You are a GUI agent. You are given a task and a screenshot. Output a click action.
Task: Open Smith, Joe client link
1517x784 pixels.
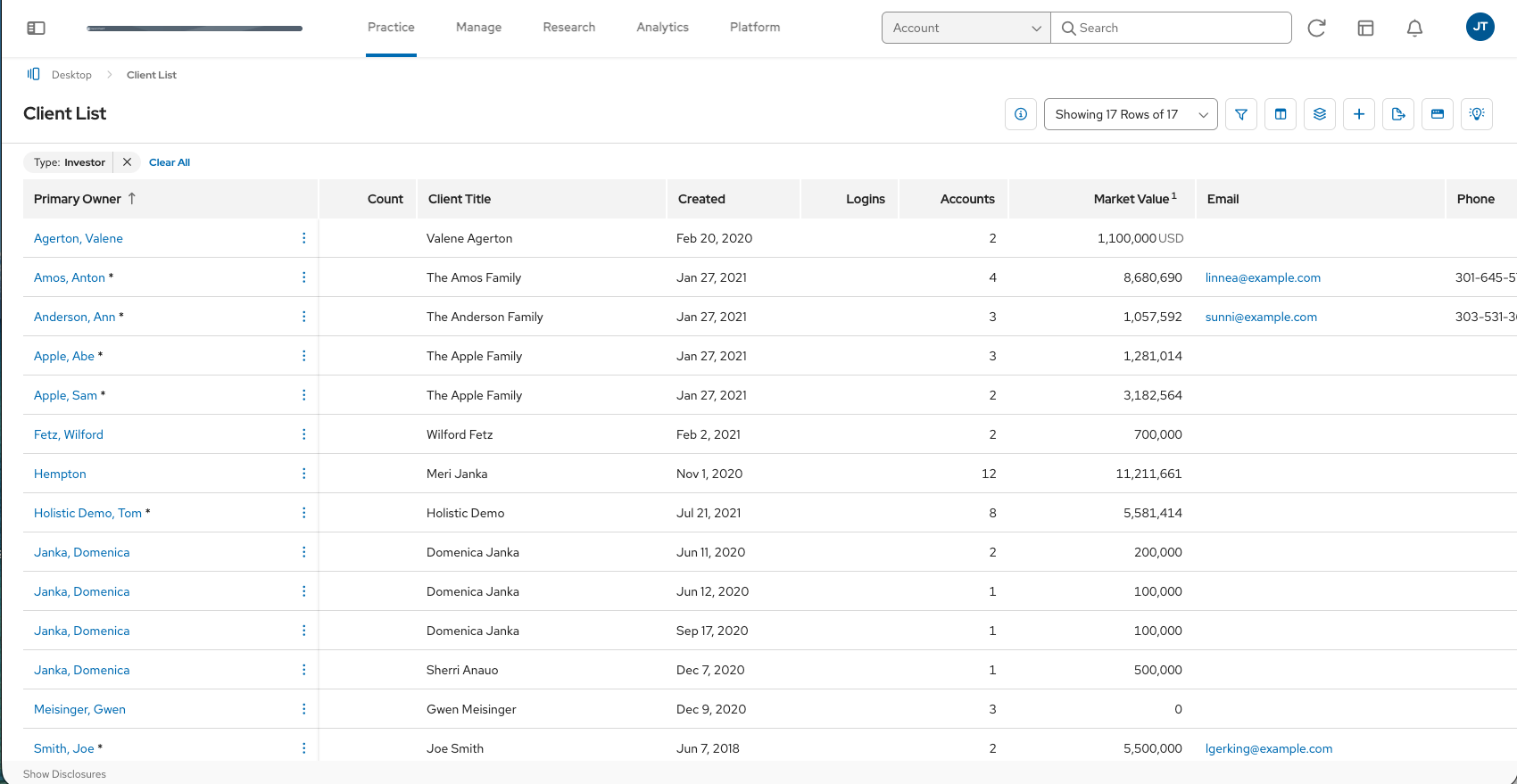pyautogui.click(x=64, y=748)
